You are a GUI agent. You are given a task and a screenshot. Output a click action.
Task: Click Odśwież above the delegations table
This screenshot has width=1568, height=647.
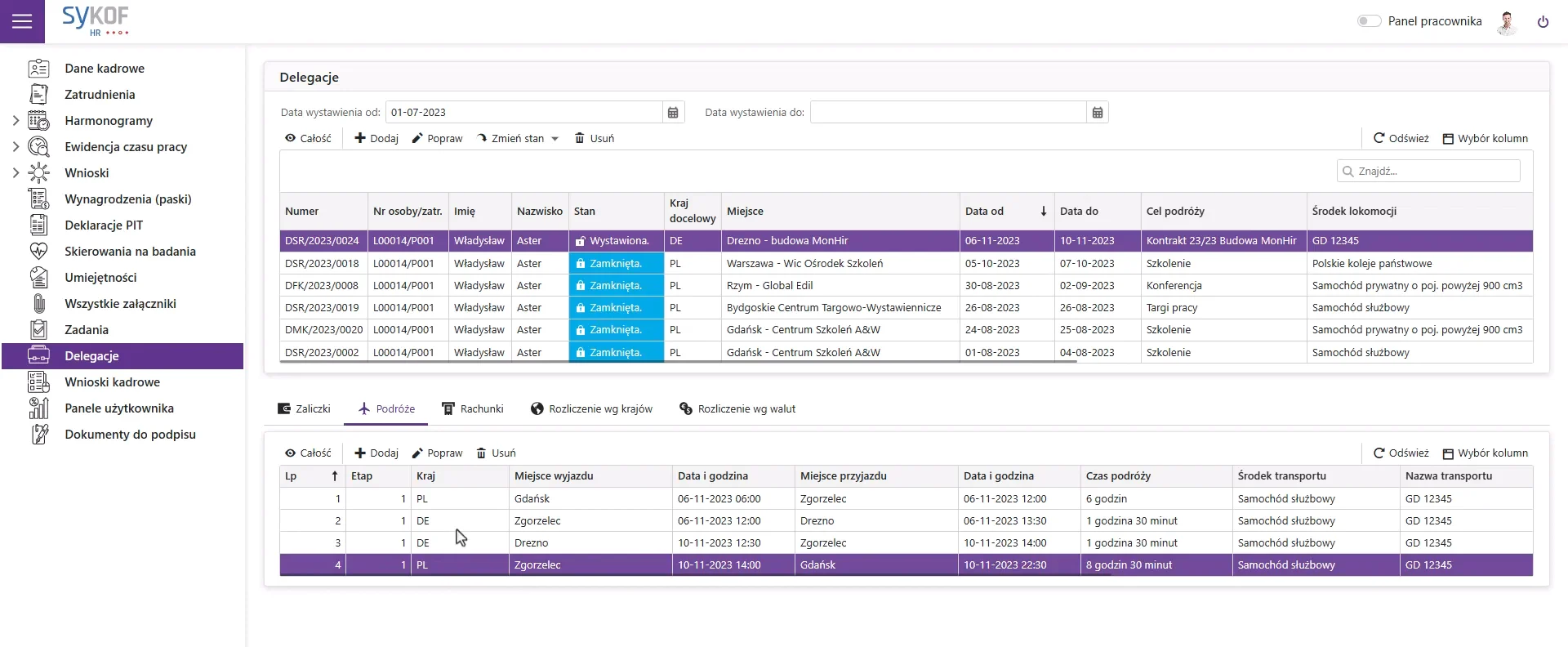click(x=1401, y=139)
